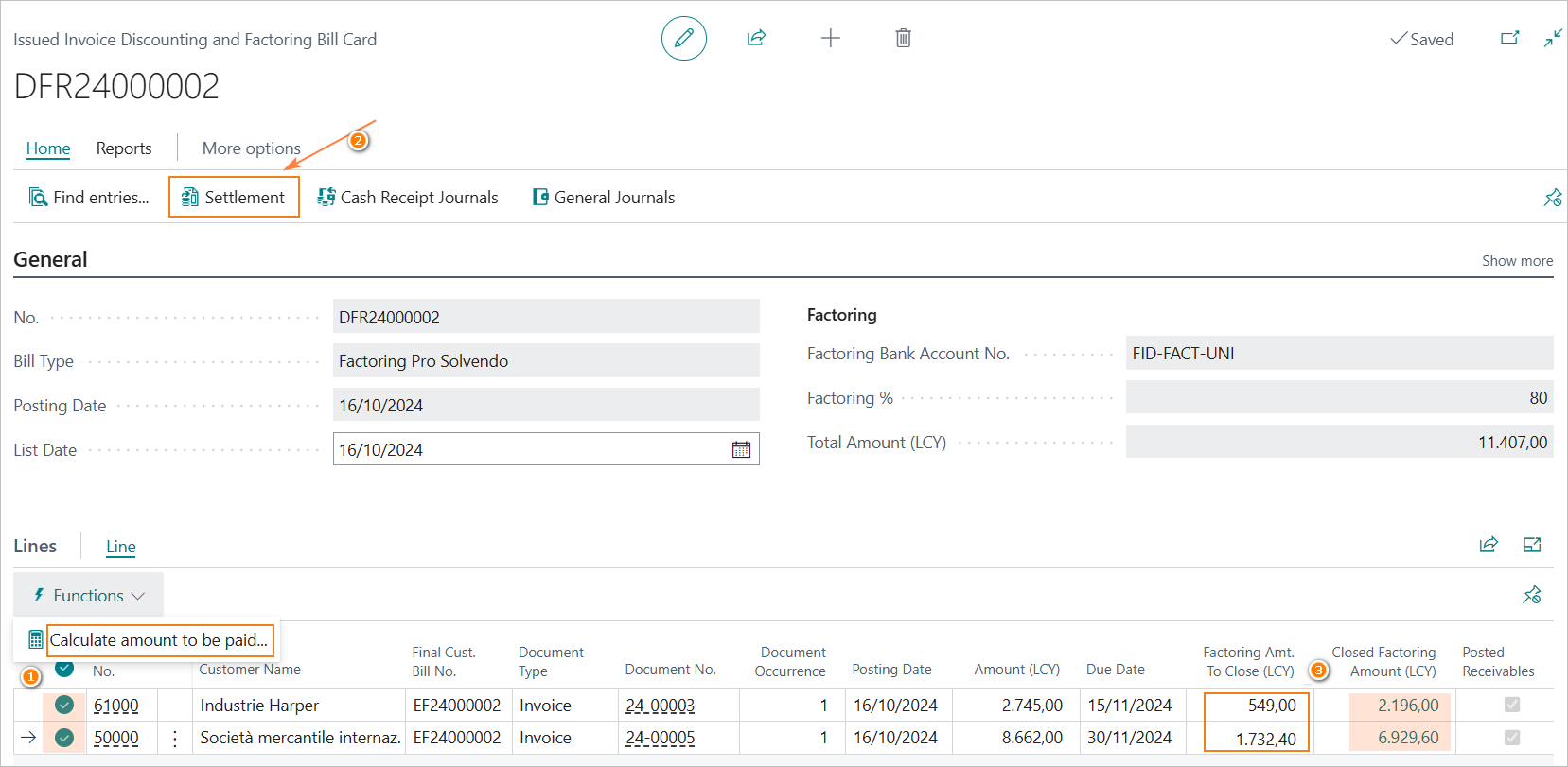Screen dimensions: 1568x767
Task: Click Posted Receivables checkbox for Industrie Harper
Action: (1511, 705)
